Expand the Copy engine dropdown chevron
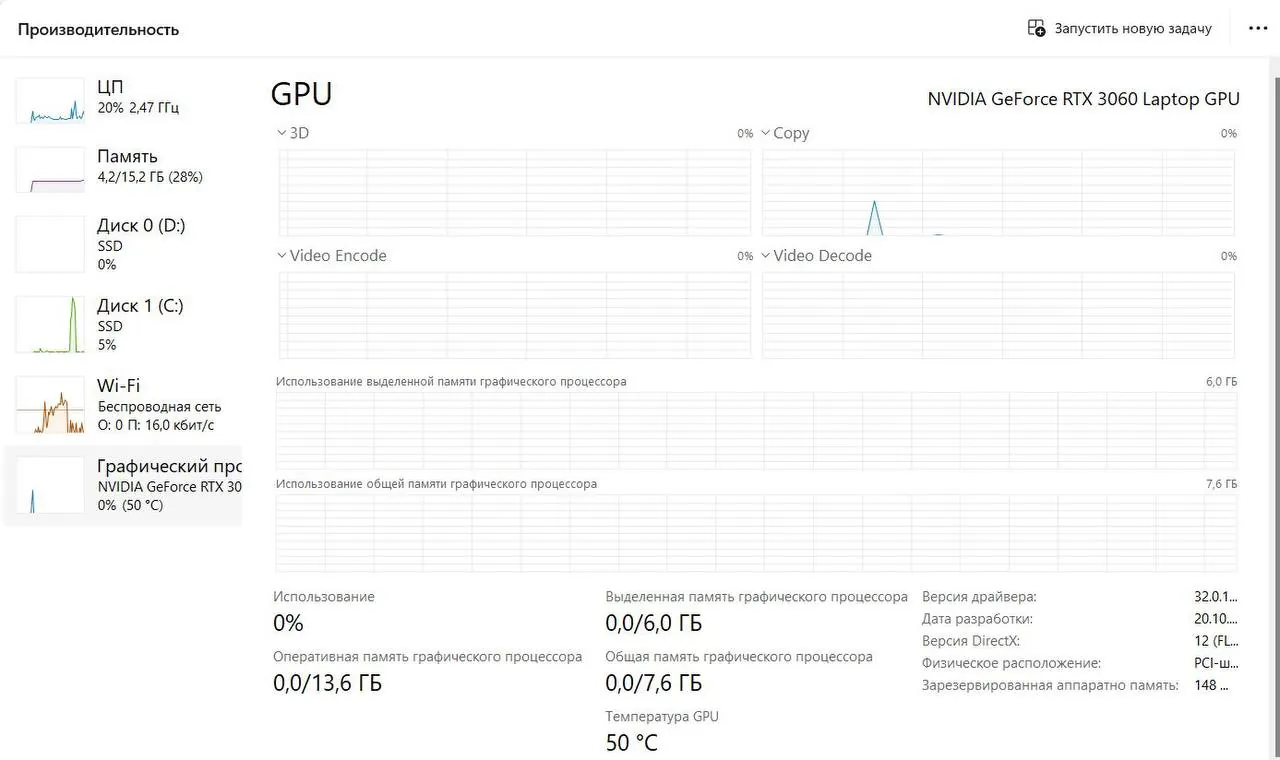Screen dimensions: 1280x760 [x=765, y=133]
